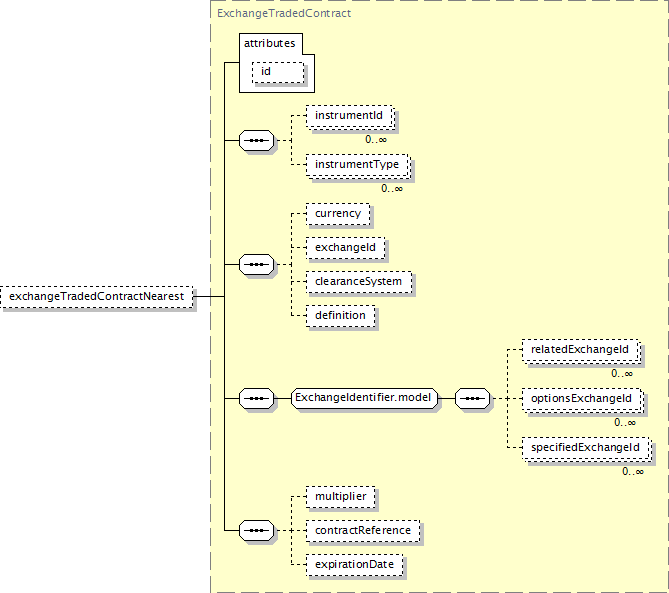Select the exchangeTradedContractNearest root element
Image resolution: width=669 pixels, height=593 pixels.
98,296
